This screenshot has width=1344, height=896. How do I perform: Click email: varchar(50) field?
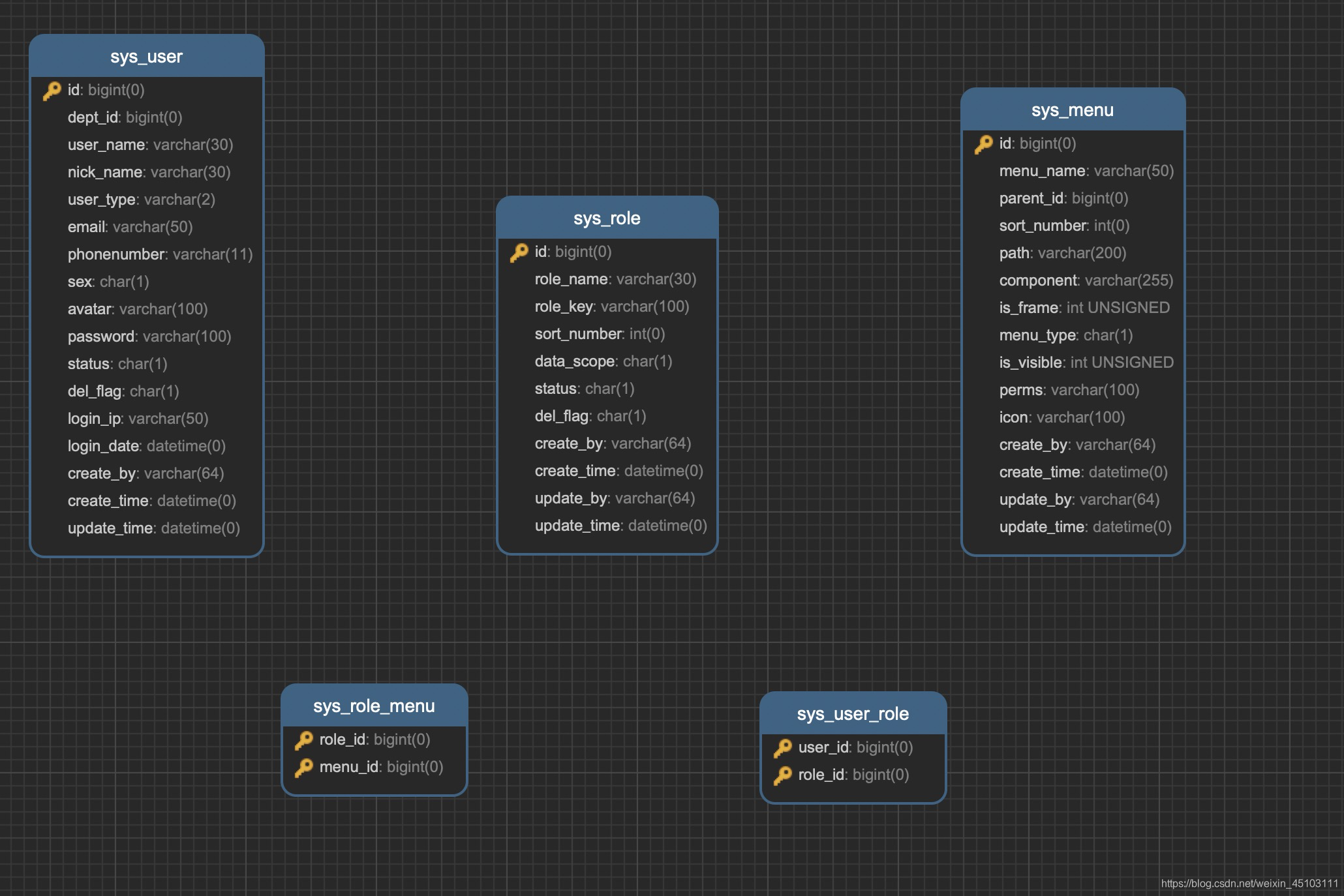click(x=130, y=227)
